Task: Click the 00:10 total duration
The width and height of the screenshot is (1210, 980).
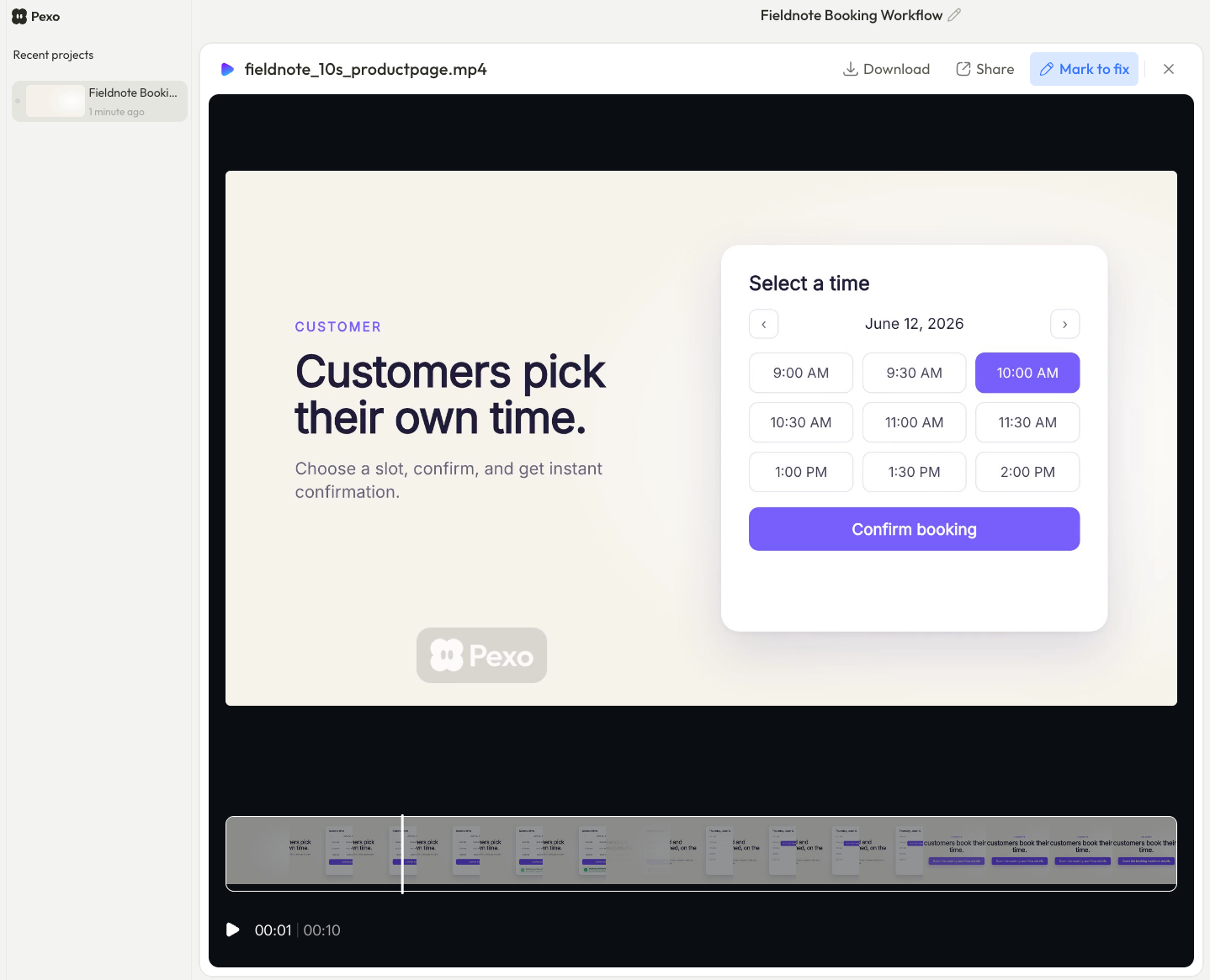Action: point(321,930)
